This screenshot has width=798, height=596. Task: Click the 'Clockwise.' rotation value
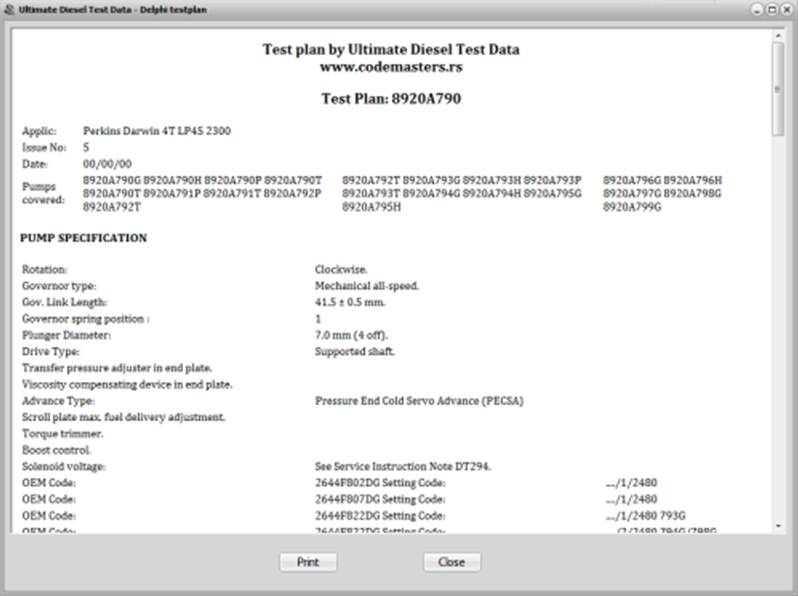[x=341, y=269]
